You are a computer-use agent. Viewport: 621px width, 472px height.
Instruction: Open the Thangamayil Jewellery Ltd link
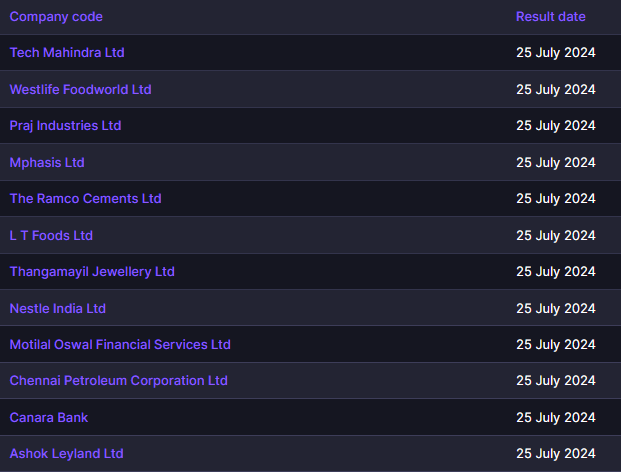click(x=92, y=272)
